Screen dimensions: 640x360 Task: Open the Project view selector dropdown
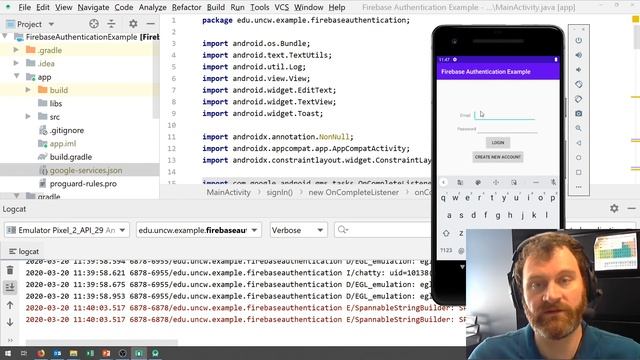coord(31,24)
